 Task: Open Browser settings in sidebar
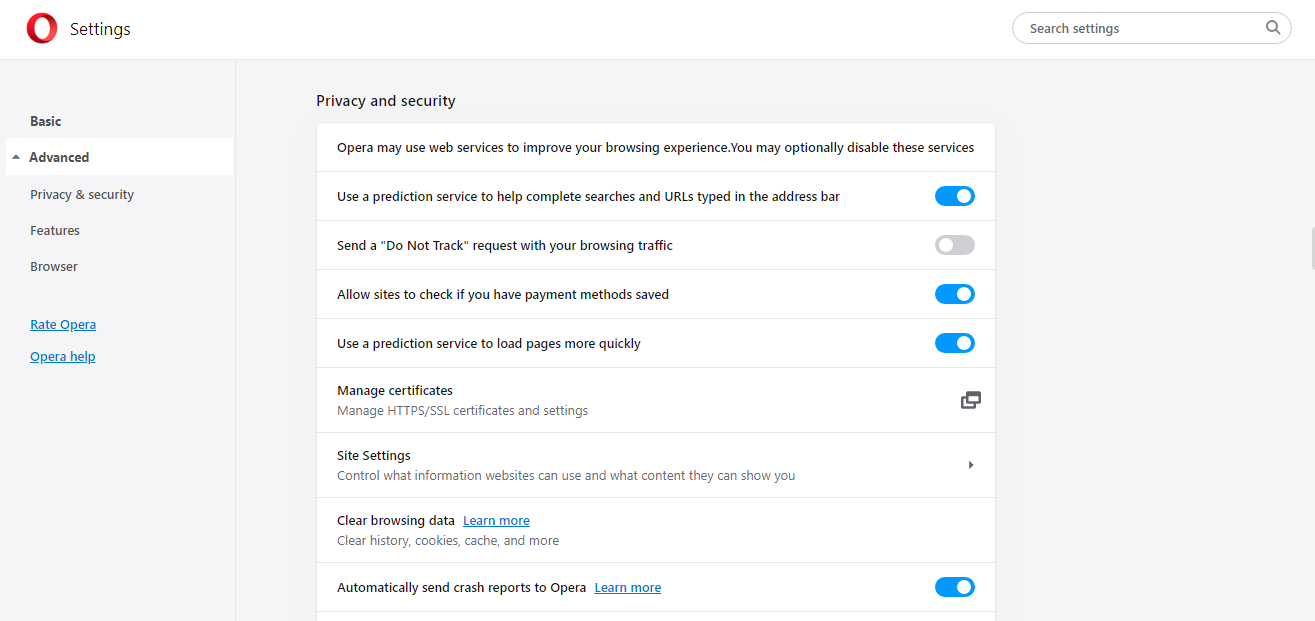[x=54, y=267]
